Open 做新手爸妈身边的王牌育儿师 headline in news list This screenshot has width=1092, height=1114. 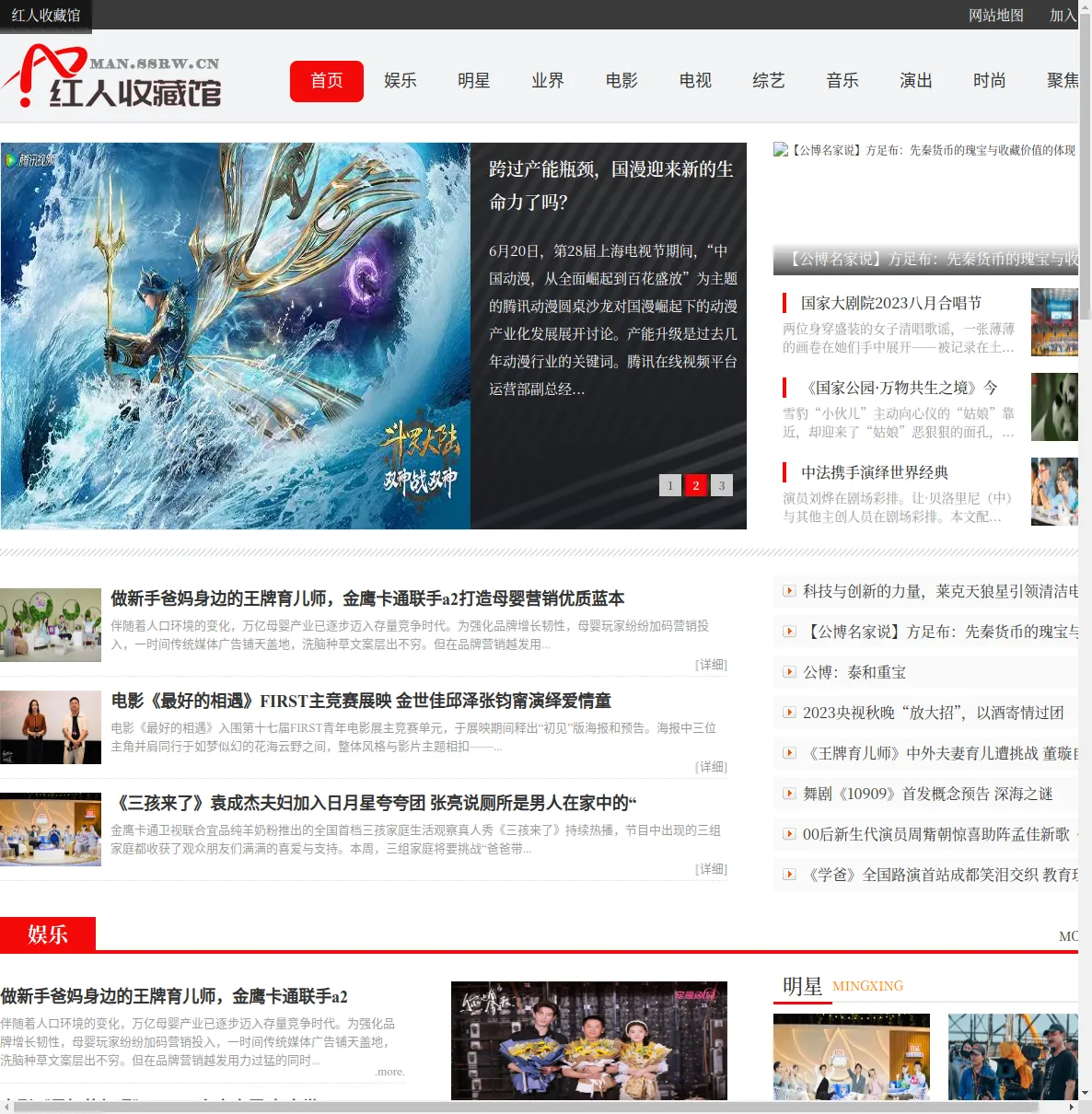367,598
